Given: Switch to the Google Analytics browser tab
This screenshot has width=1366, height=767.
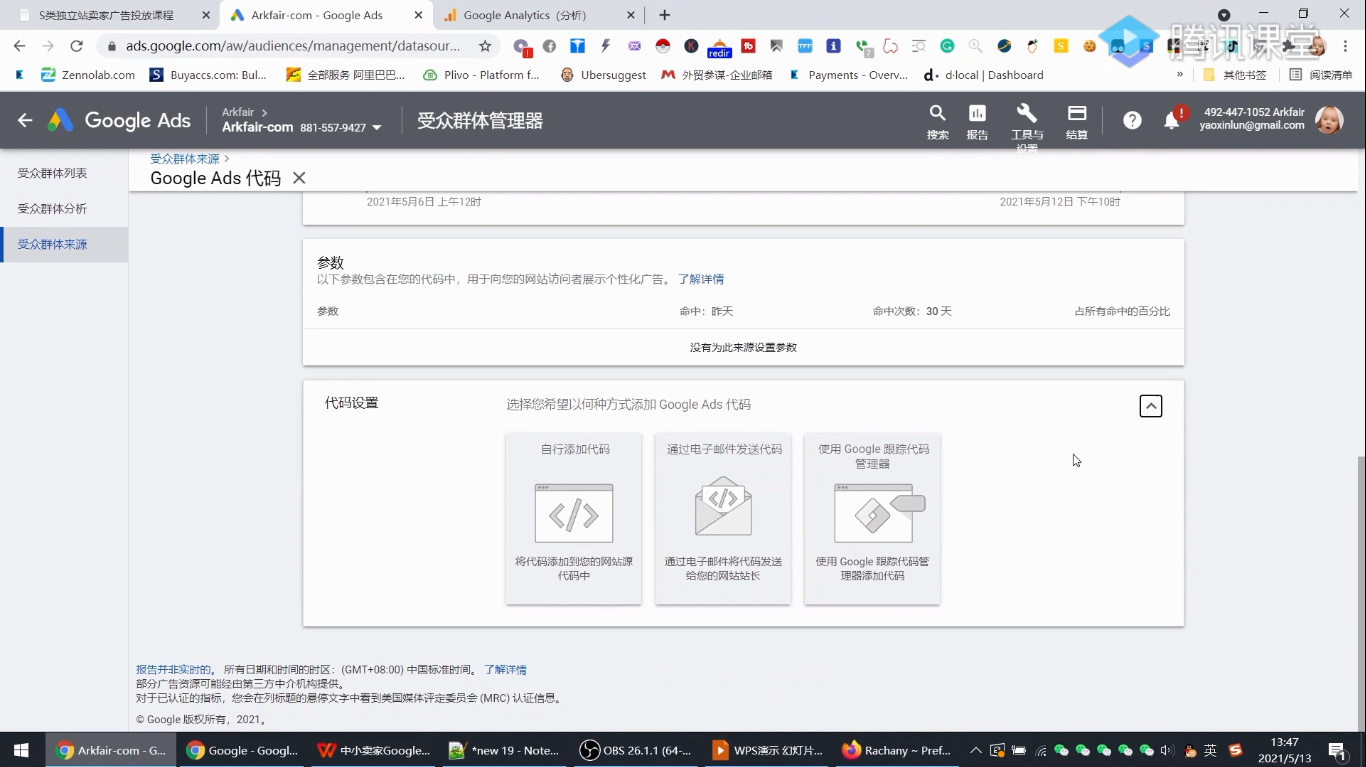Looking at the screenshot, I should (530, 15).
